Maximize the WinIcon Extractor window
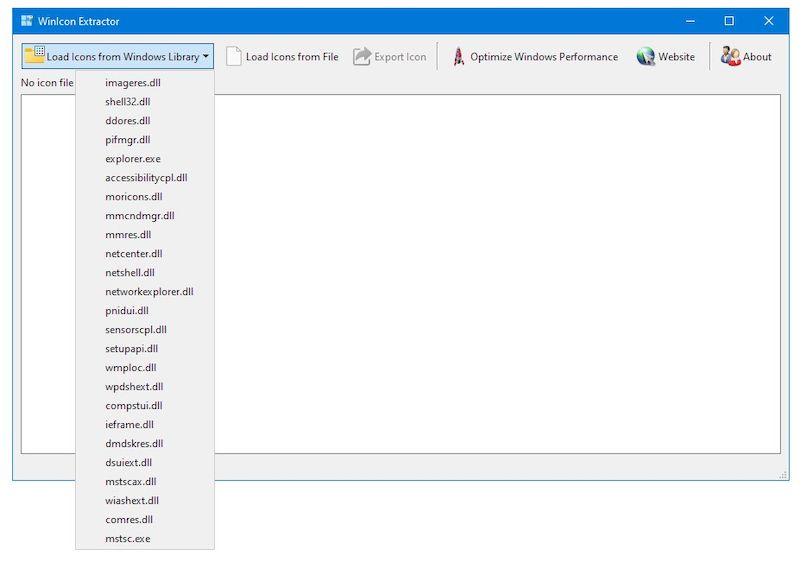This screenshot has width=800, height=562. click(x=729, y=21)
